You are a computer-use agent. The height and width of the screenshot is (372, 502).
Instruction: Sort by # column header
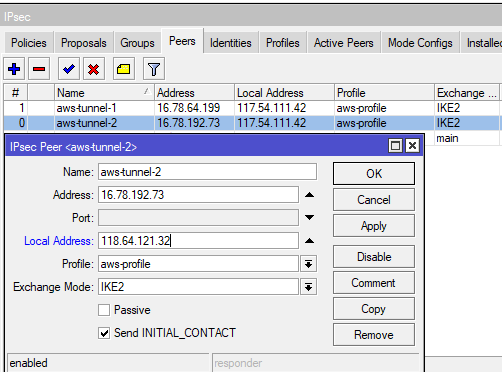(16, 93)
